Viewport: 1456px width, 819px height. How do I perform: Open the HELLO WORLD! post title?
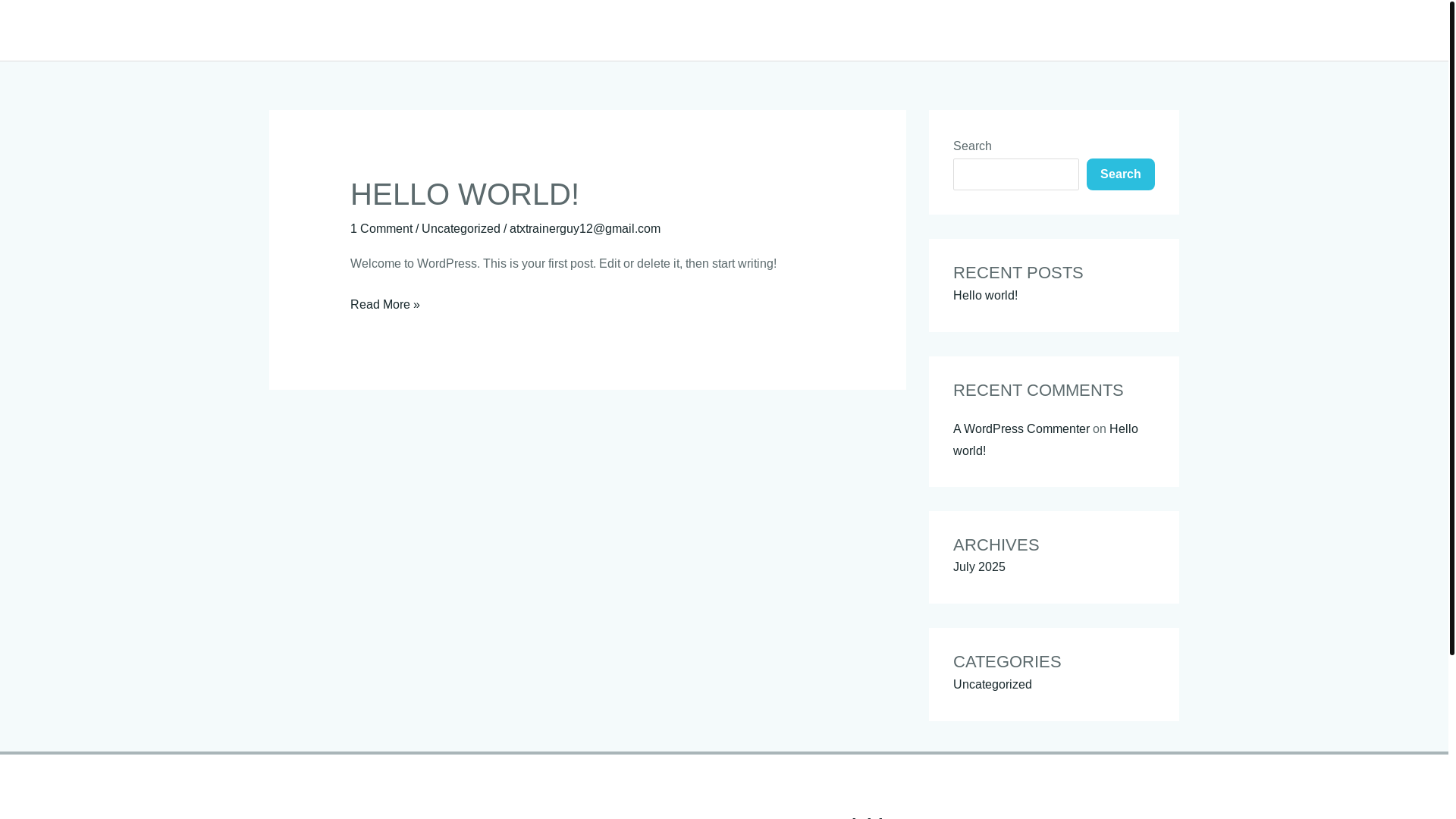[464, 194]
